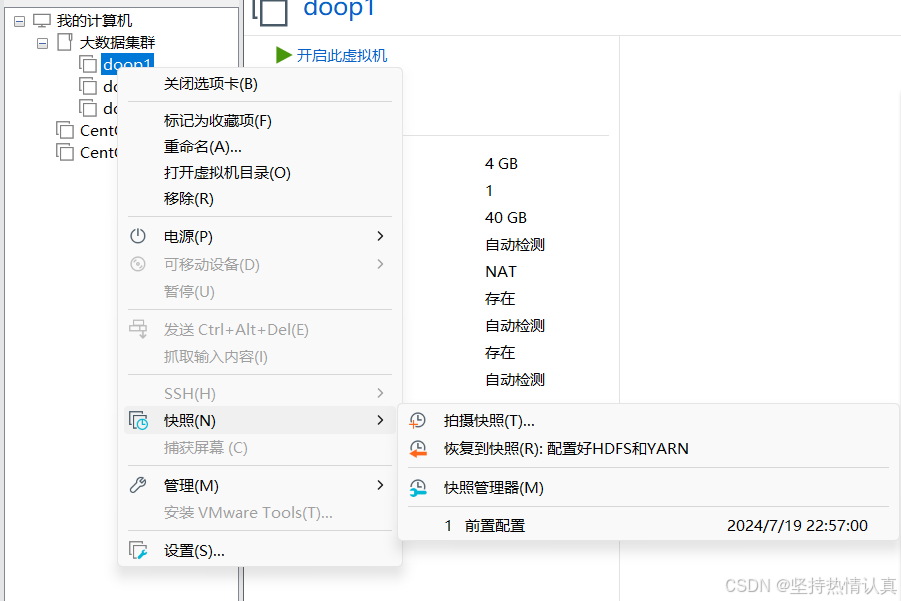Select 标记为收藏项(F) menu entry

click(260, 121)
